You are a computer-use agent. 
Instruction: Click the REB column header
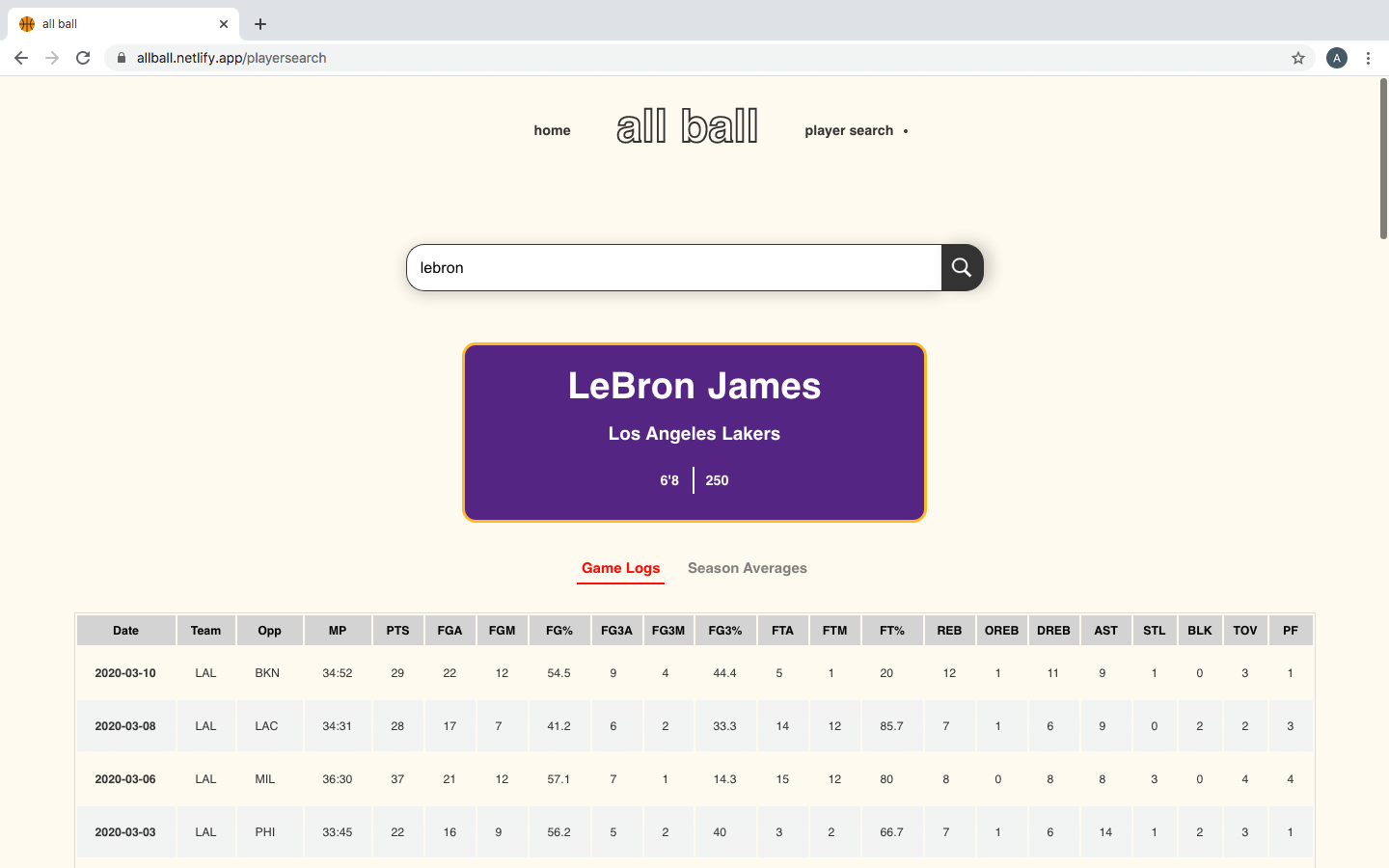(949, 631)
